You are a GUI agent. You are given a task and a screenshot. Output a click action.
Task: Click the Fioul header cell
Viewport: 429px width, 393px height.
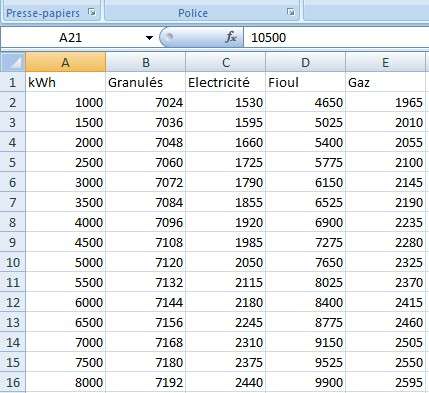tap(305, 82)
